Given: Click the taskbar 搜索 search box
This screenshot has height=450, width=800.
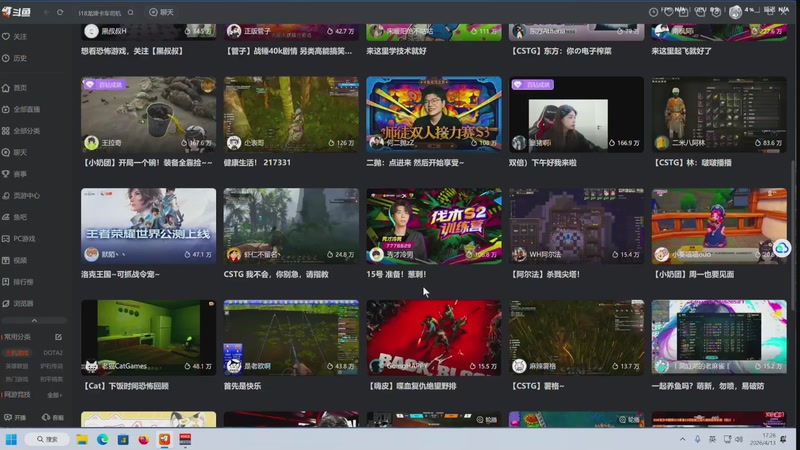Looking at the screenshot, I should (47, 439).
